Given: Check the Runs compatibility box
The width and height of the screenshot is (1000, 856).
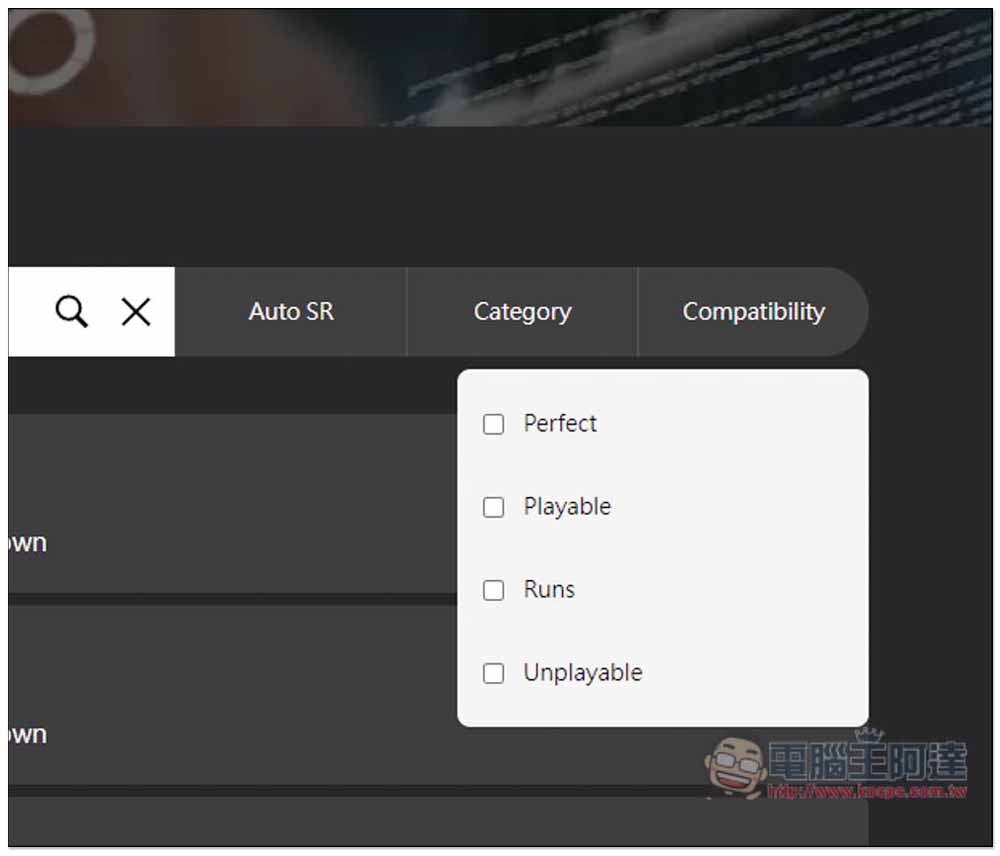Looking at the screenshot, I should pyautogui.click(x=493, y=590).
